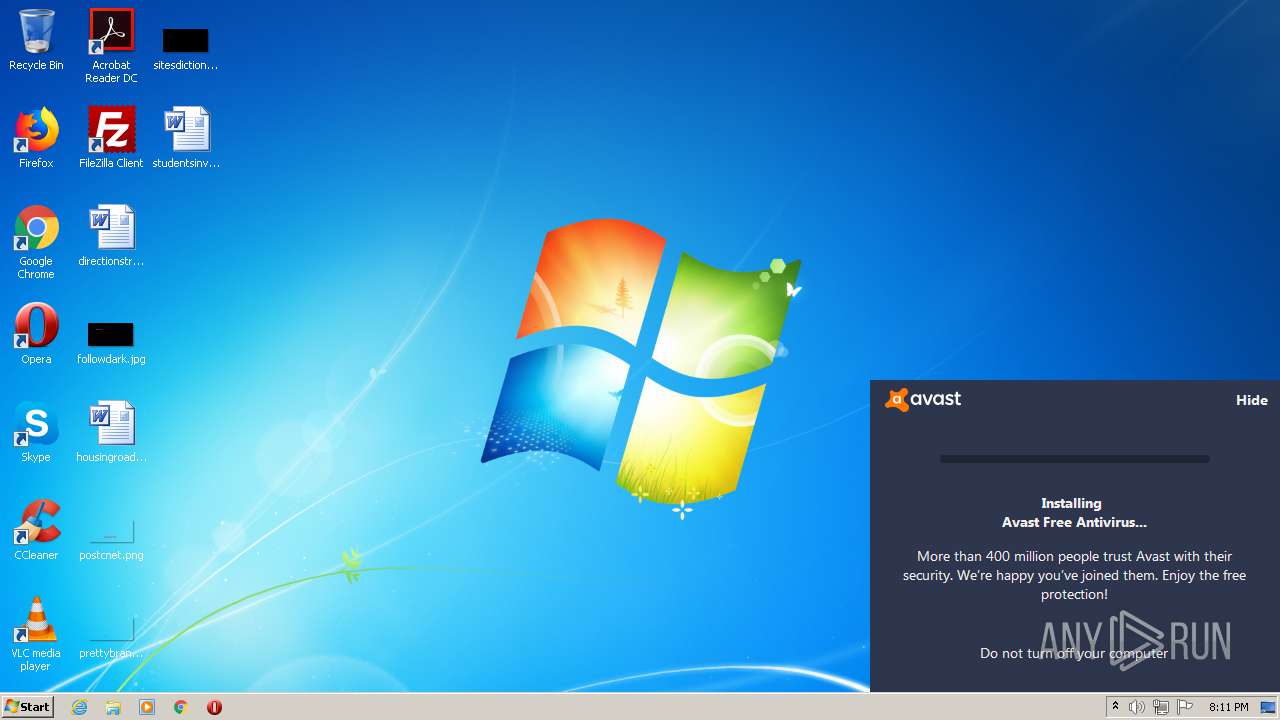Screen dimensions: 1280x720
Task: Select the housingroad Word document
Action: tap(111, 432)
